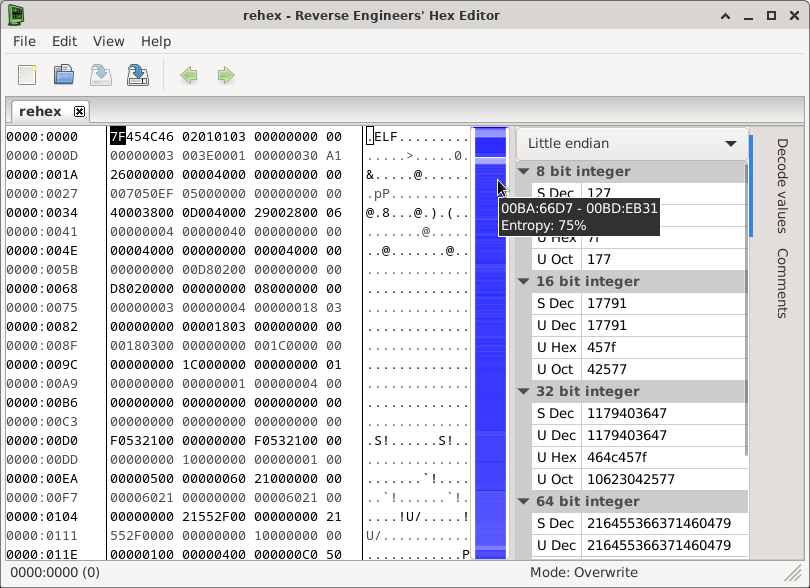Open the Edit menu
This screenshot has width=810, height=588.
[64, 41]
